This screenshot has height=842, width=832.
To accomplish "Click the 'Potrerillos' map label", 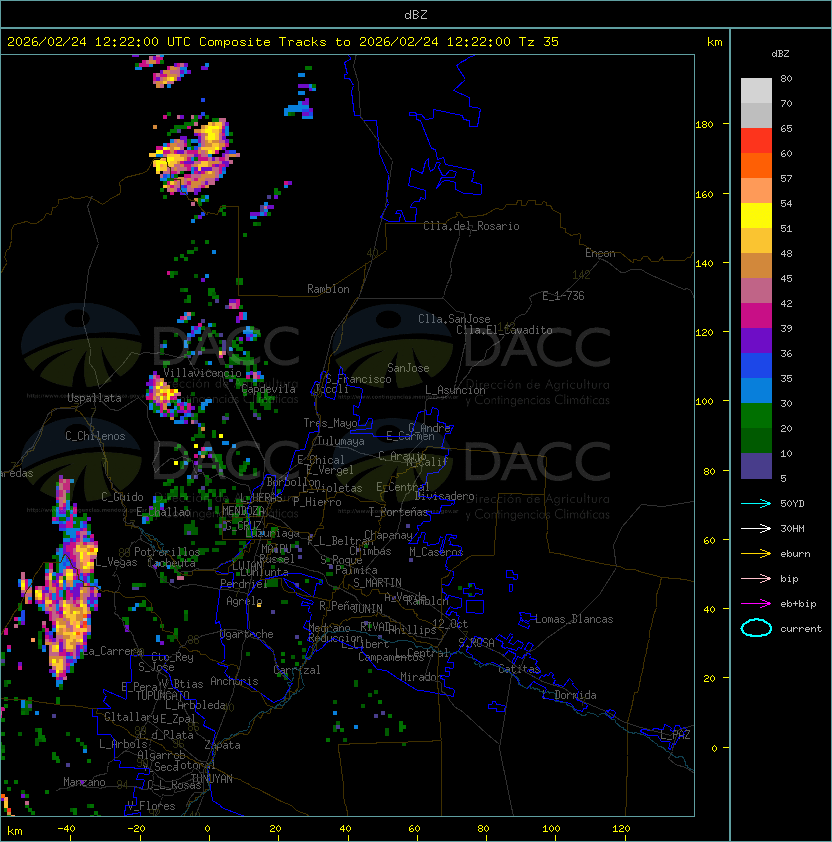I will click(167, 552).
